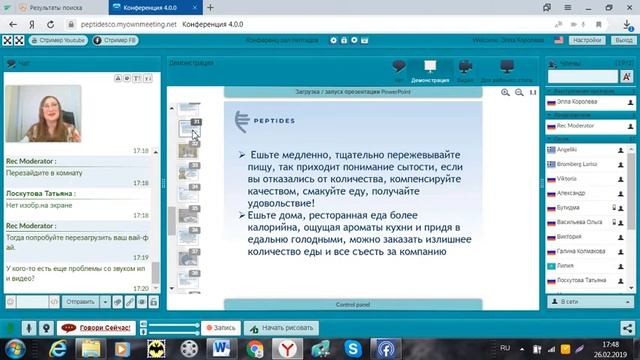This screenshot has width=640, height=360.
Task: Open the Стример FB streamer
Action: click(116, 40)
